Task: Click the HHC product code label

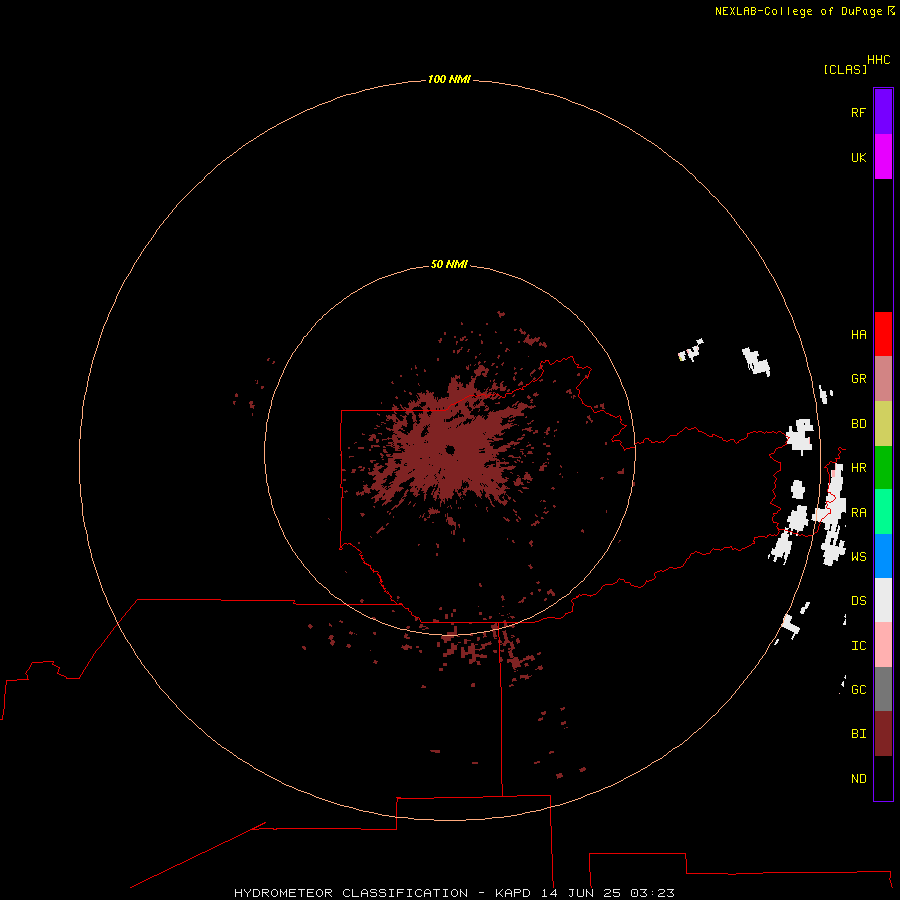Action: click(879, 59)
